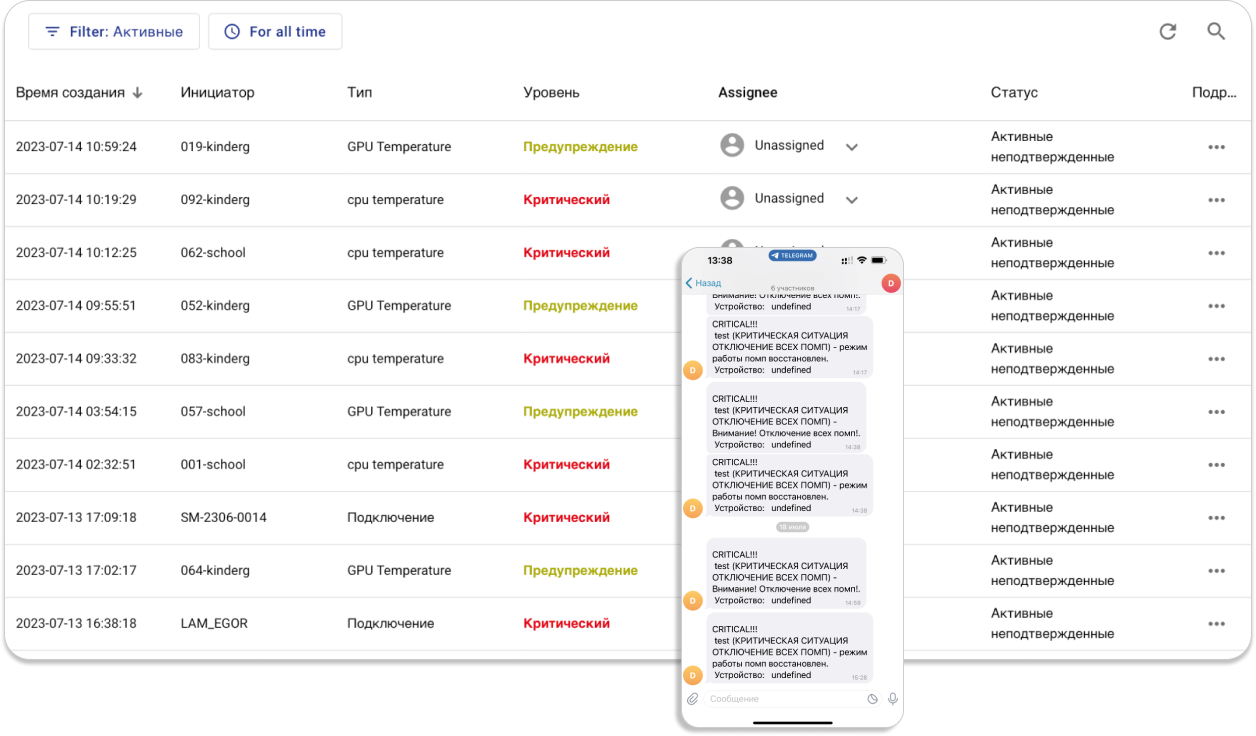Tap the Назад back button in Telegram
This screenshot has width=1256, height=736.
pos(703,283)
